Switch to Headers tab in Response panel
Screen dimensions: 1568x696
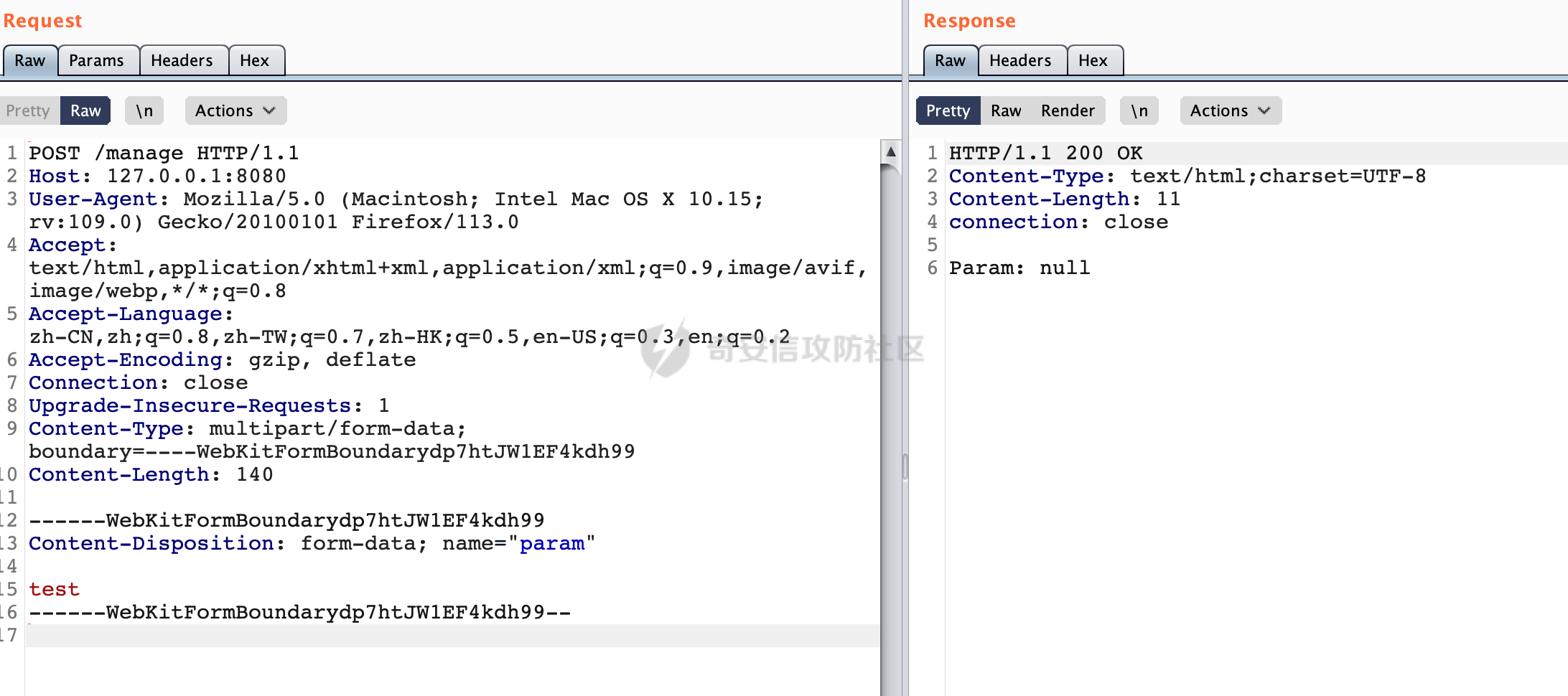(1020, 60)
